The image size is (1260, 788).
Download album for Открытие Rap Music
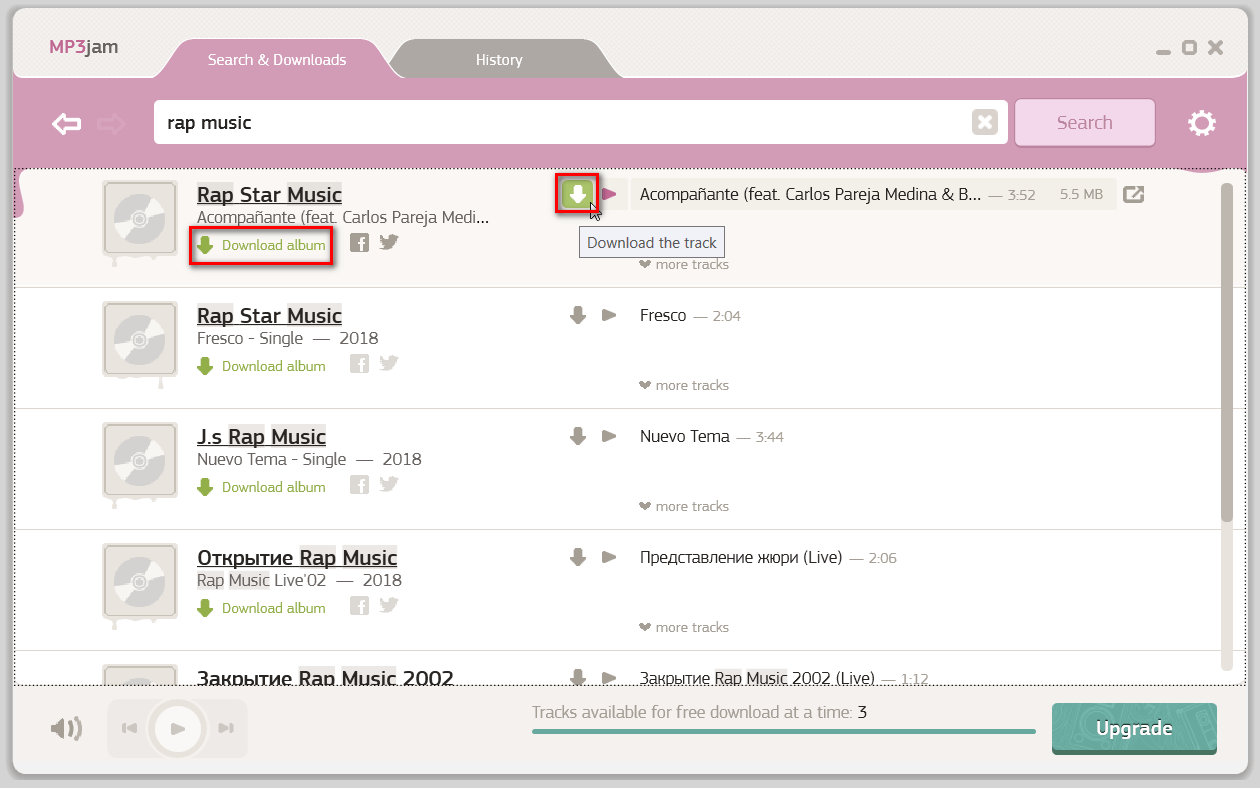click(x=262, y=608)
